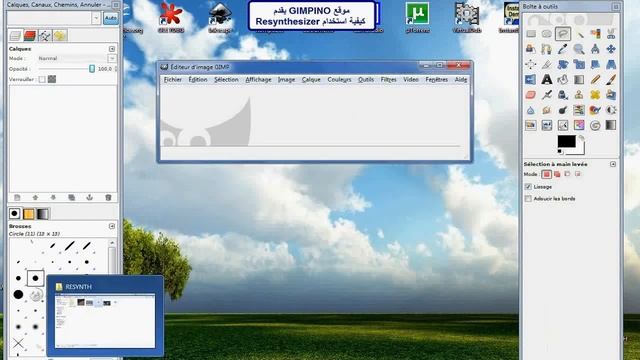Image resolution: width=640 pixels, height=360 pixels.
Task: Toggle the alpha channel lock icon
Action: (x=52, y=79)
